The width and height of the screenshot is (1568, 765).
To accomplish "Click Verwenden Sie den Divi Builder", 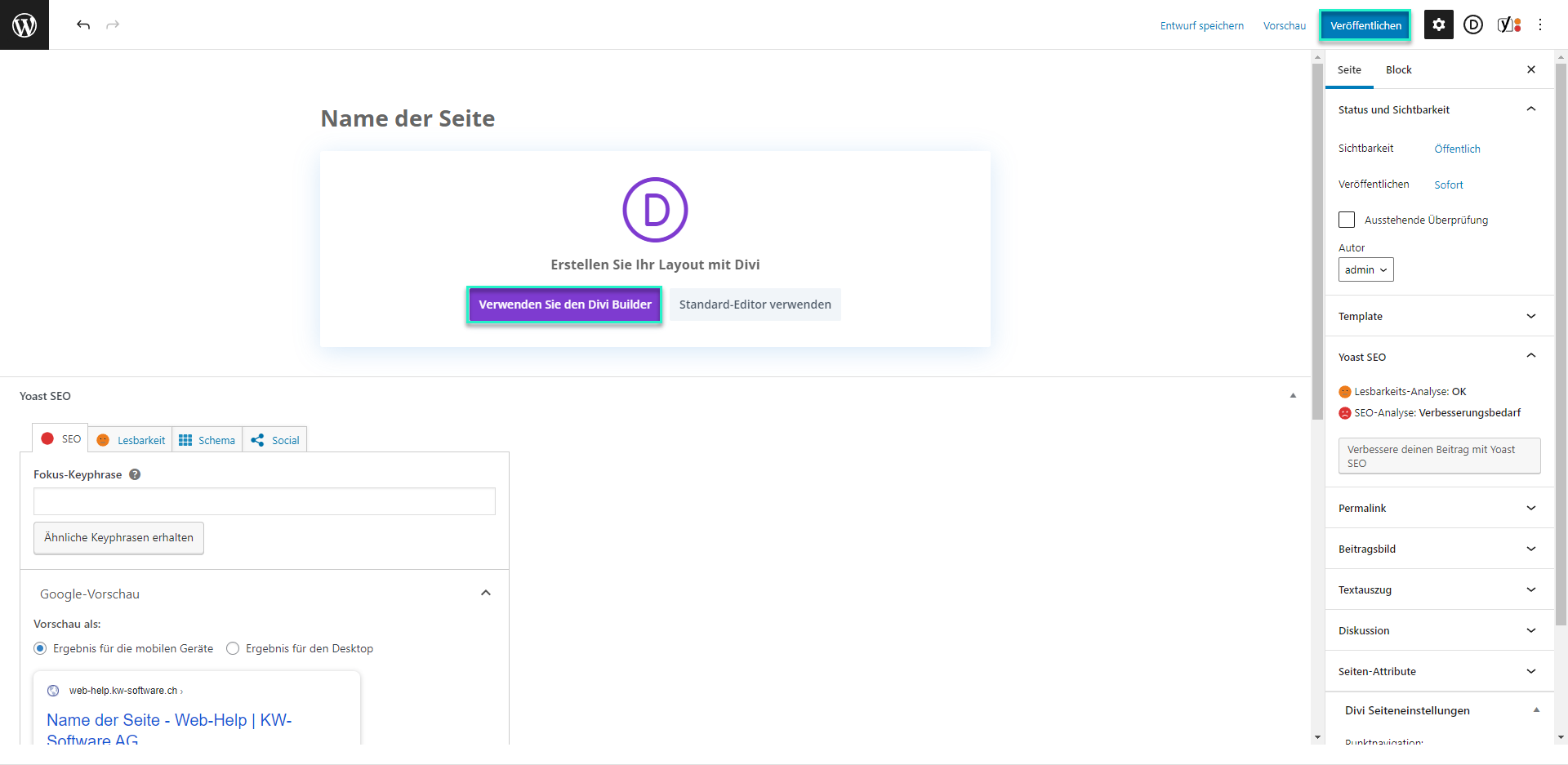I will coord(564,305).
